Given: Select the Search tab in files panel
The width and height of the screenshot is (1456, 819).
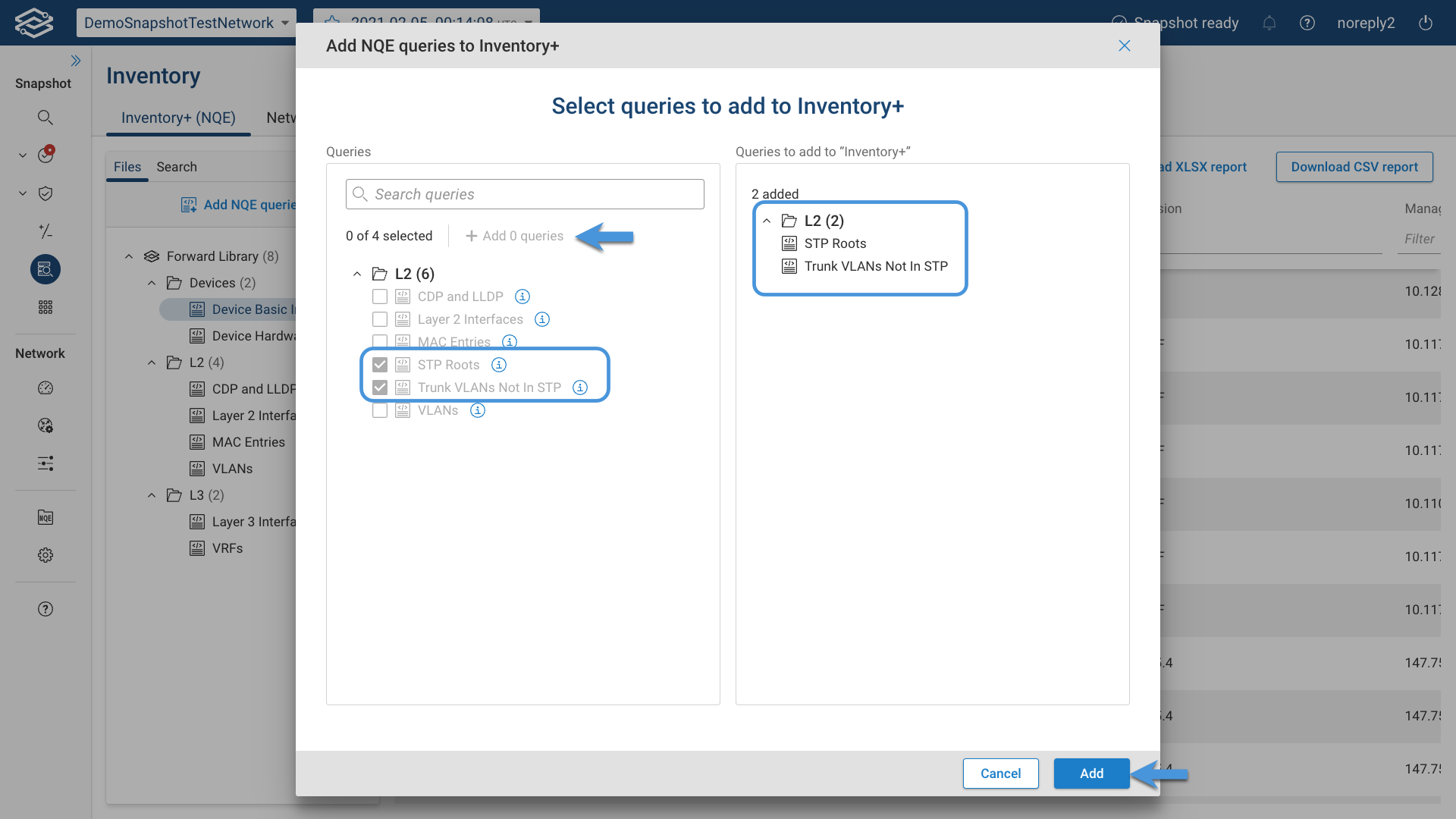Looking at the screenshot, I should pyautogui.click(x=177, y=167).
